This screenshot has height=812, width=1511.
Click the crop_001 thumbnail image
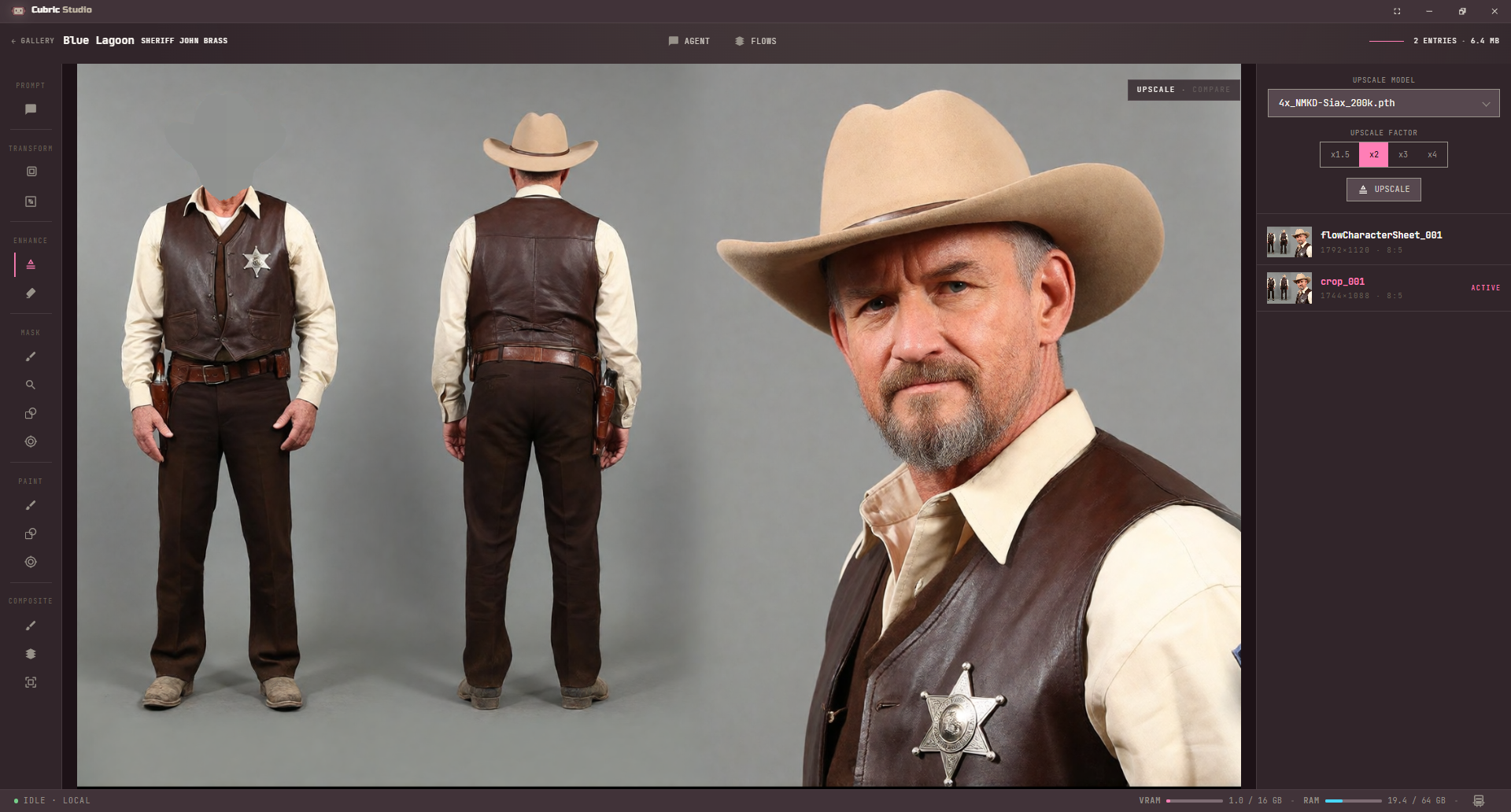pos(1289,289)
